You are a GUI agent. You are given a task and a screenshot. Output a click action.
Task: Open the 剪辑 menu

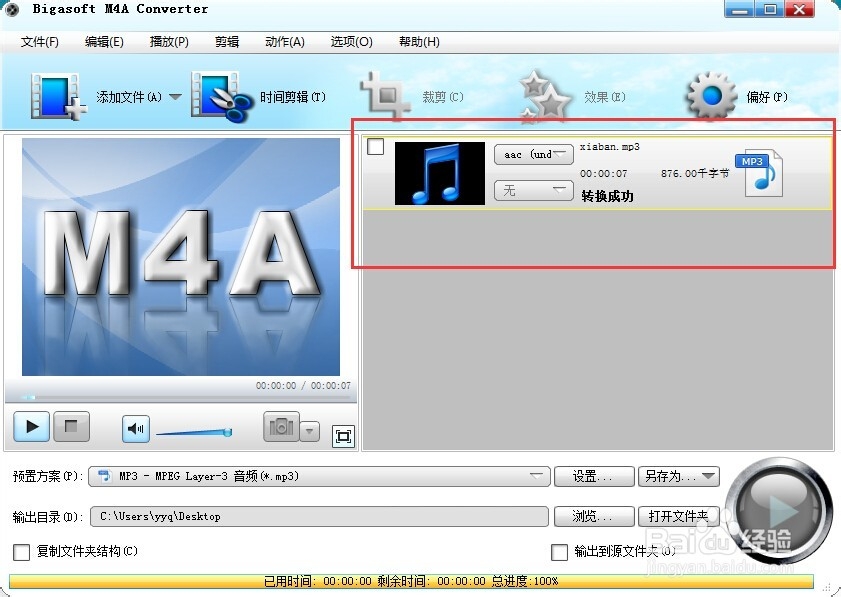point(227,42)
